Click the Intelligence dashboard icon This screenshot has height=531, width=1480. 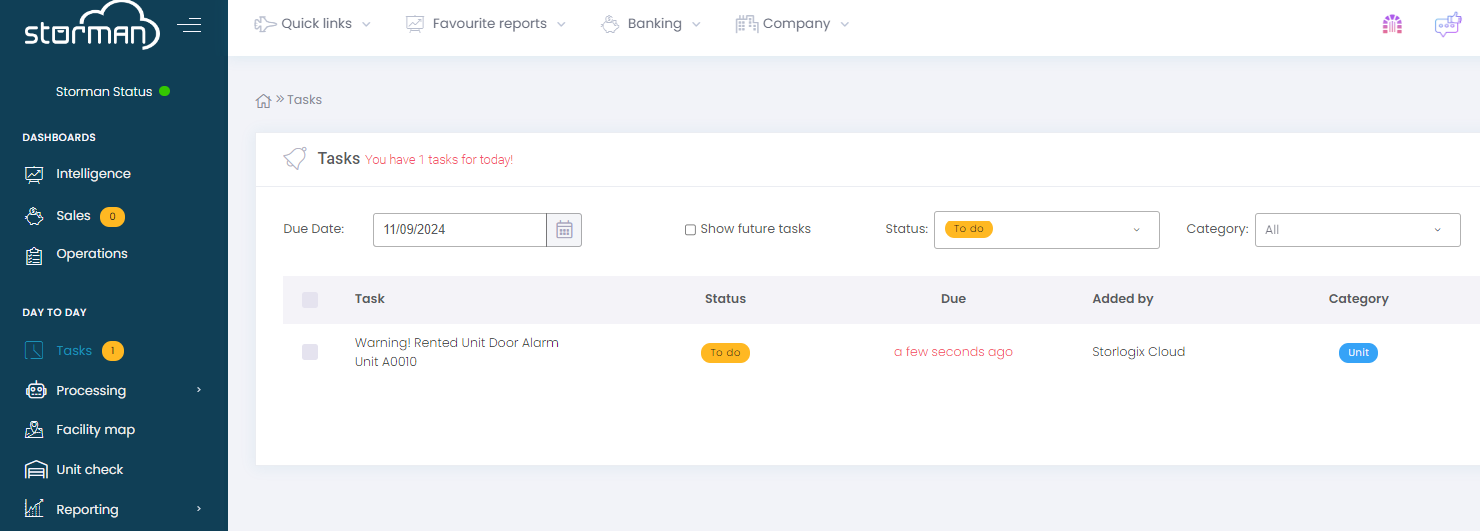click(x=34, y=174)
